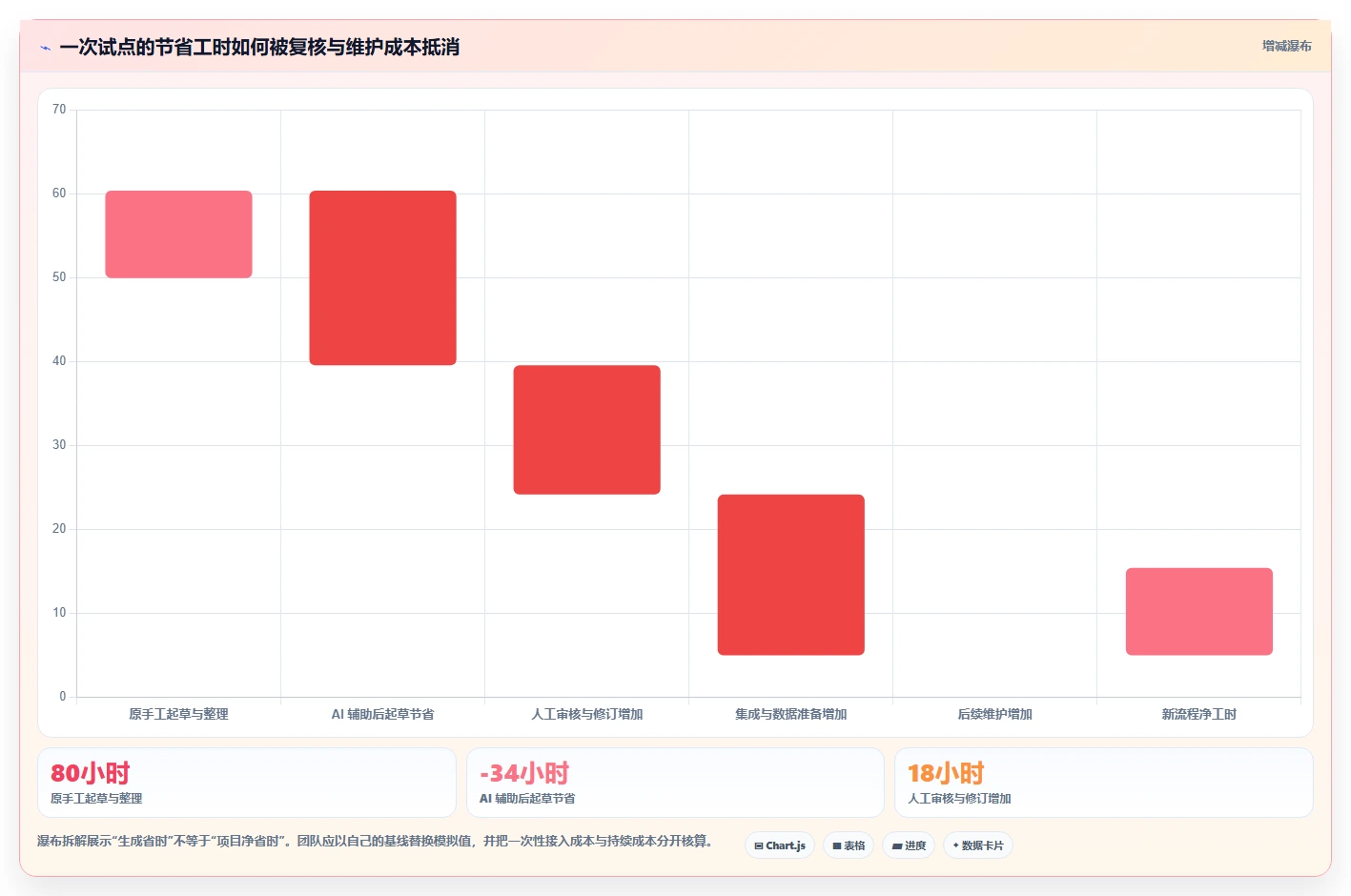
Task: Open the -34小时 stat card
Action: point(675,783)
